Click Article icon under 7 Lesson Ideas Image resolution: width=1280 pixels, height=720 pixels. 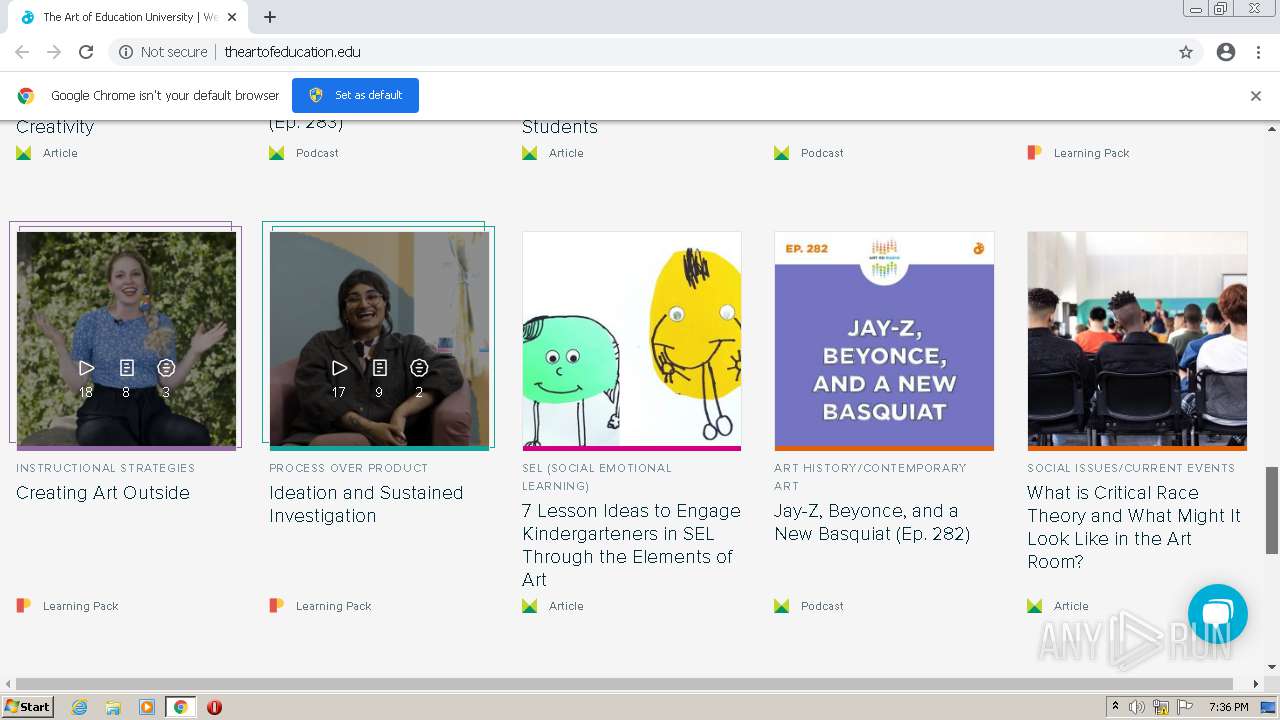pos(530,606)
